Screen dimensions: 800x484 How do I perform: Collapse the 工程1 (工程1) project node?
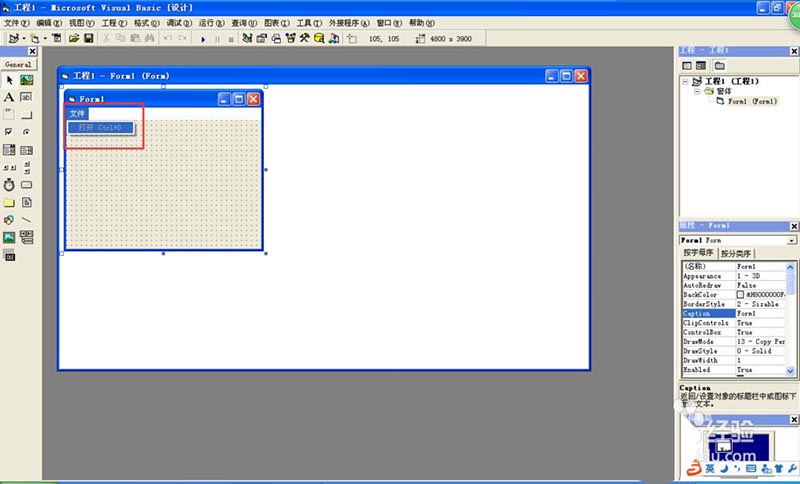[x=686, y=81]
